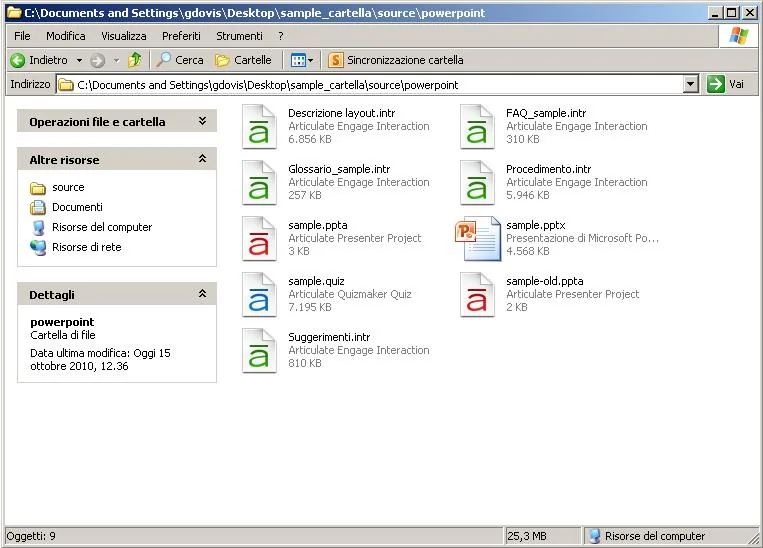This screenshot has width=763, height=548.
Task: Click the FAQ_sample.intr file name
Action: point(546,113)
